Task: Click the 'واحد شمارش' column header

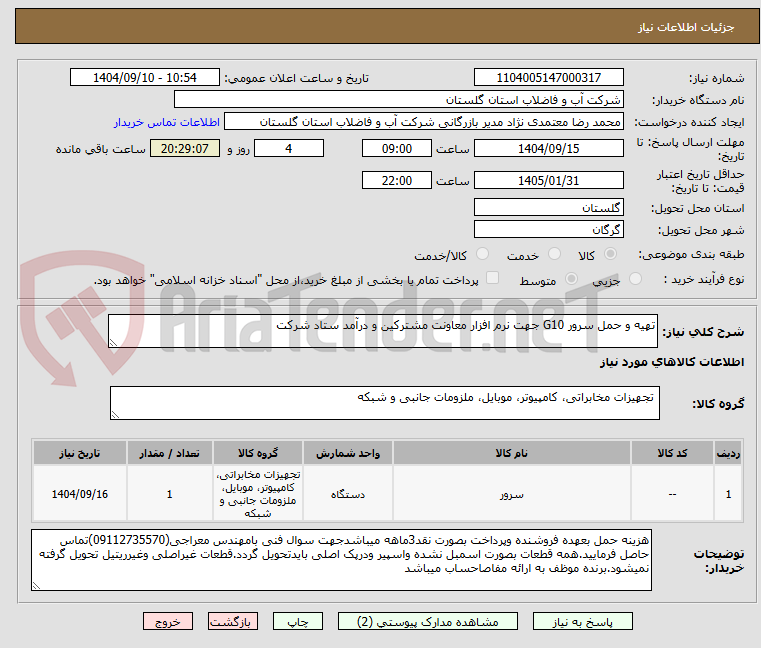Action: point(348,453)
